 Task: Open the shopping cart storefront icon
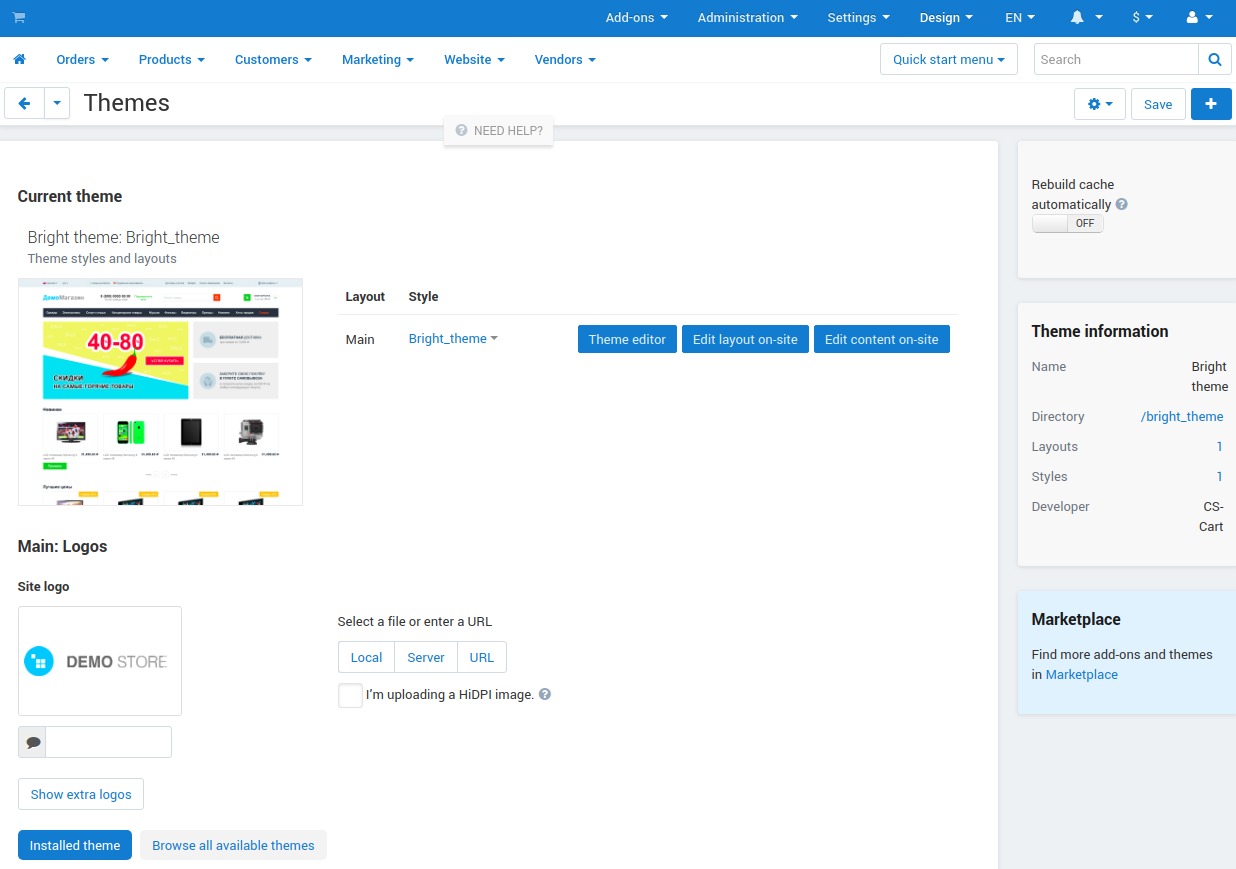coord(19,18)
